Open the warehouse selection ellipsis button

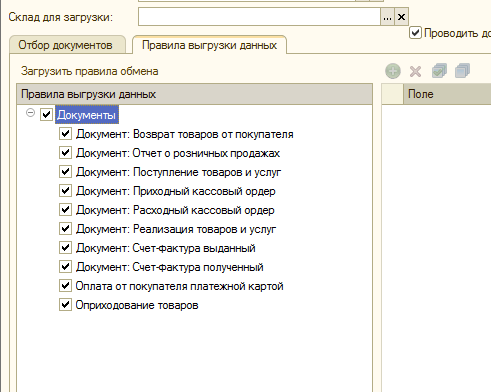coord(387,17)
